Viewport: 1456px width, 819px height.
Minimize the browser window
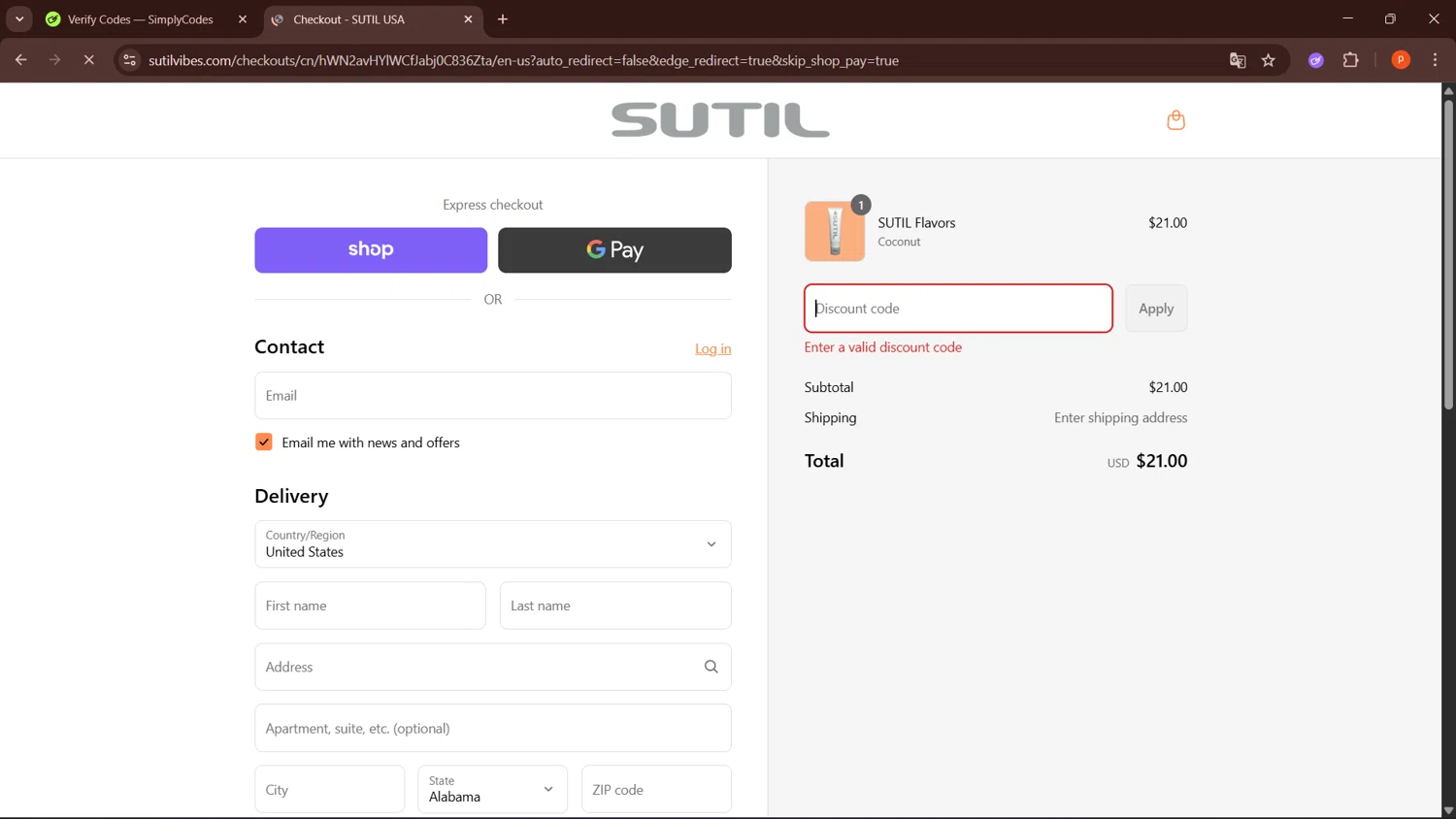coord(1347,18)
